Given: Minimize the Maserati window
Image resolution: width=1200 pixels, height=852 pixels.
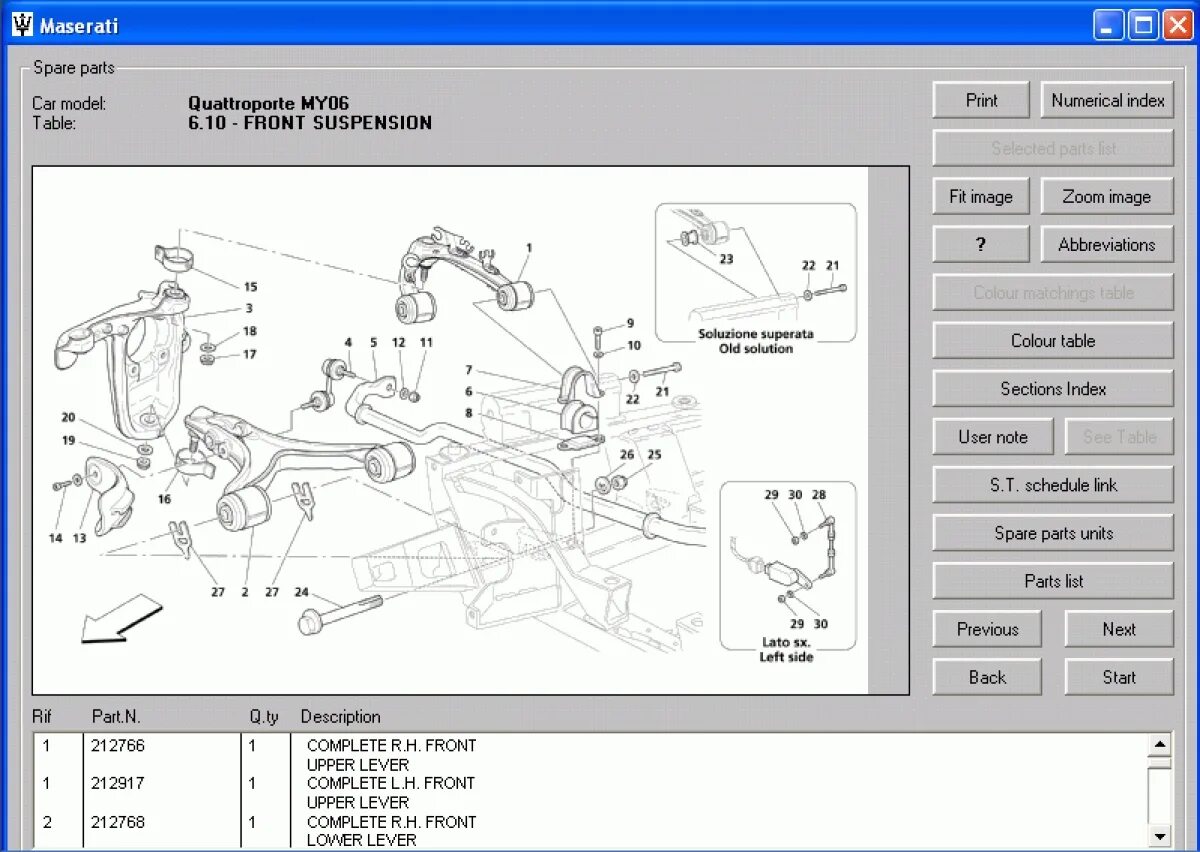Looking at the screenshot, I should point(1109,25).
